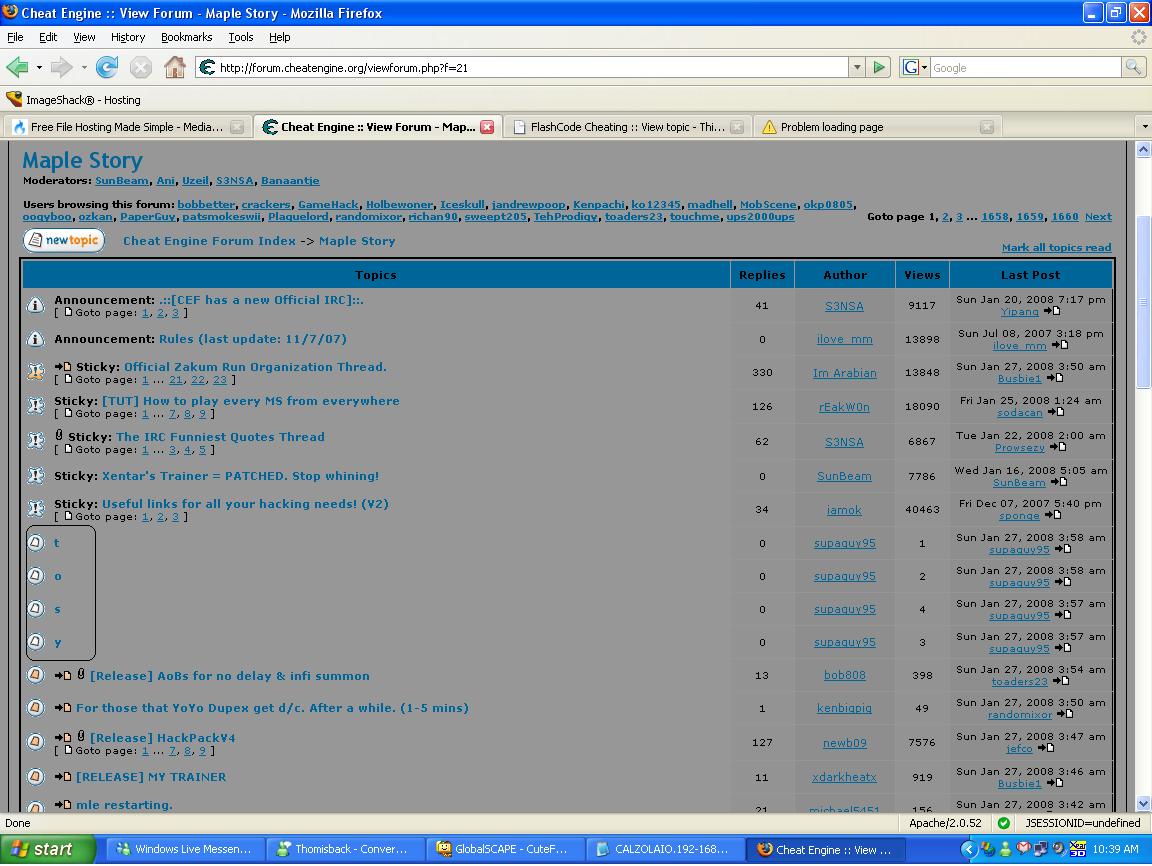
Task: Click the announcement icon beside Rules topic
Action: pyautogui.click(x=35, y=339)
